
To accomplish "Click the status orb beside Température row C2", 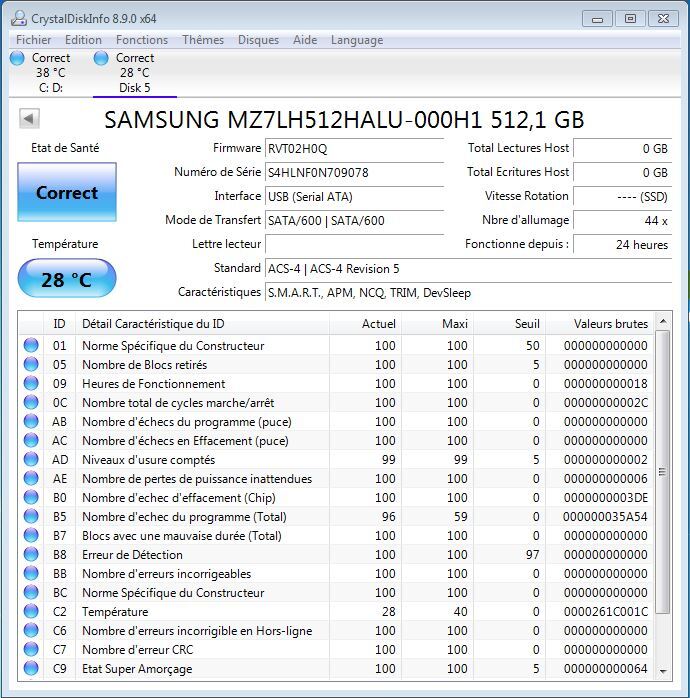I will pos(32,612).
